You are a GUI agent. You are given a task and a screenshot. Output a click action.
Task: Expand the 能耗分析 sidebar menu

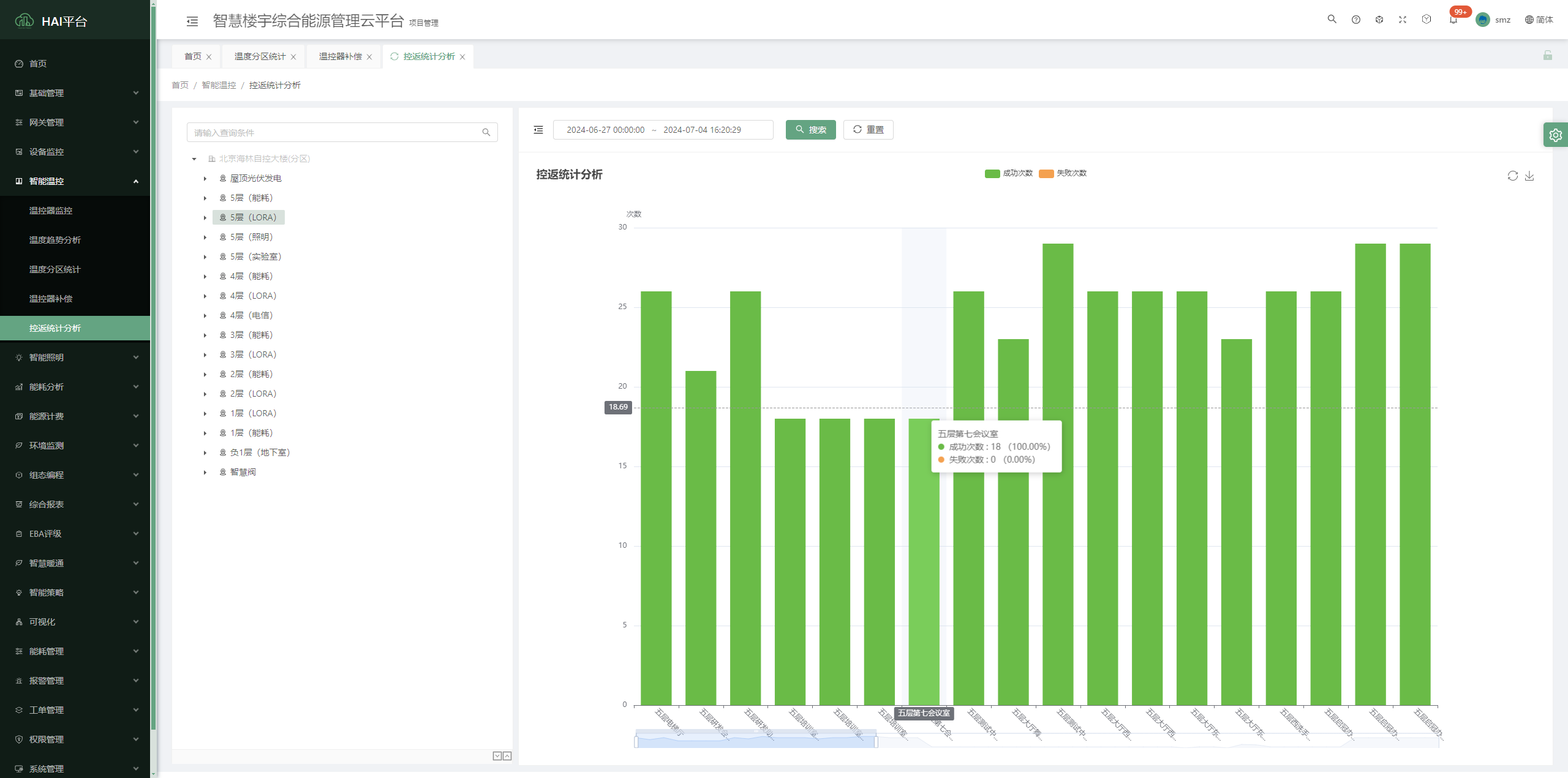(75, 387)
